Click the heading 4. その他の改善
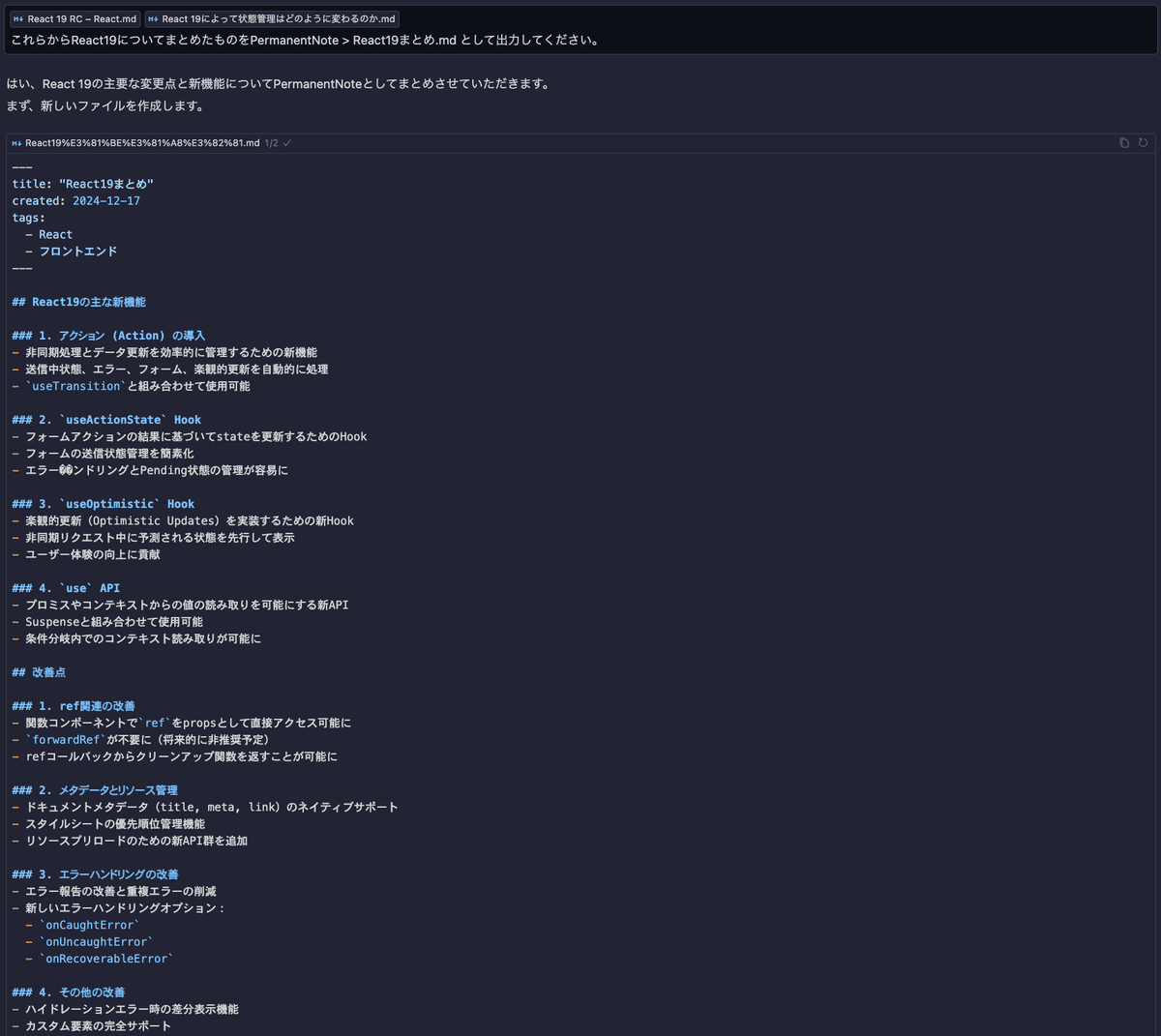Screen dimensions: 1161x1036 click(x=69, y=992)
